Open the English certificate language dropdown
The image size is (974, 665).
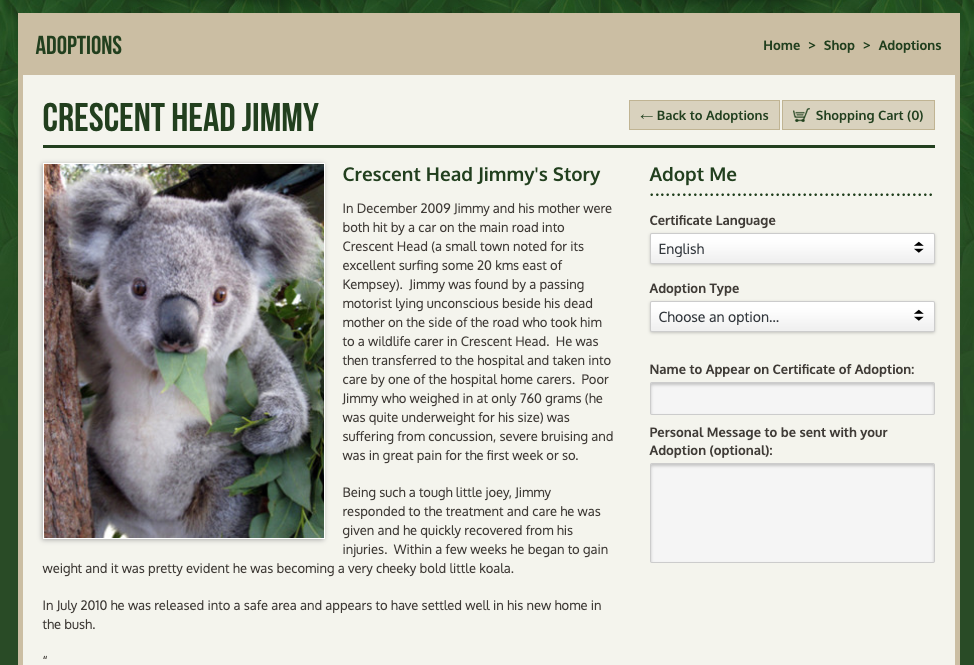[791, 248]
